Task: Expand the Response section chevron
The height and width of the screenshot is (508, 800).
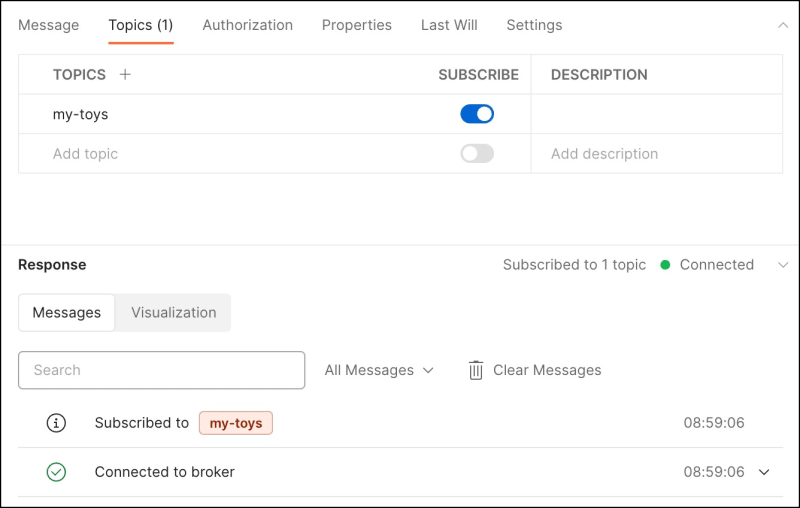Action: click(x=783, y=265)
